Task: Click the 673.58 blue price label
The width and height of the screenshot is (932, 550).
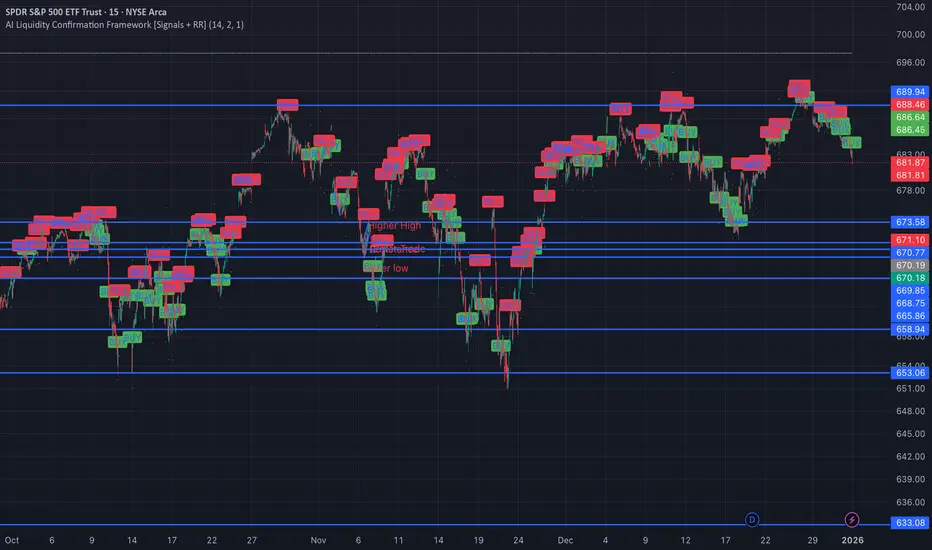Action: coord(910,222)
